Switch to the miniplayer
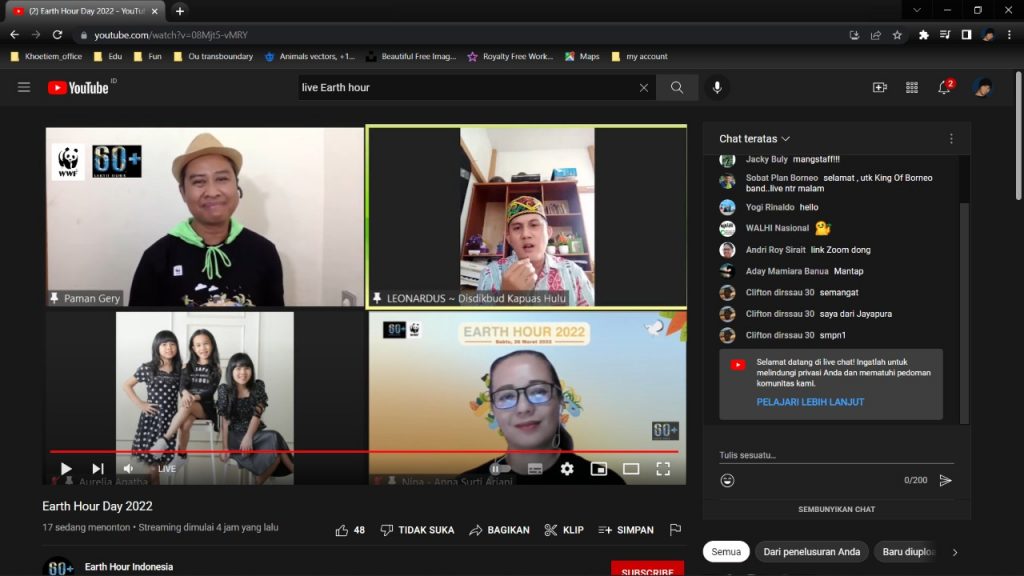The height and width of the screenshot is (576, 1024). tap(599, 468)
